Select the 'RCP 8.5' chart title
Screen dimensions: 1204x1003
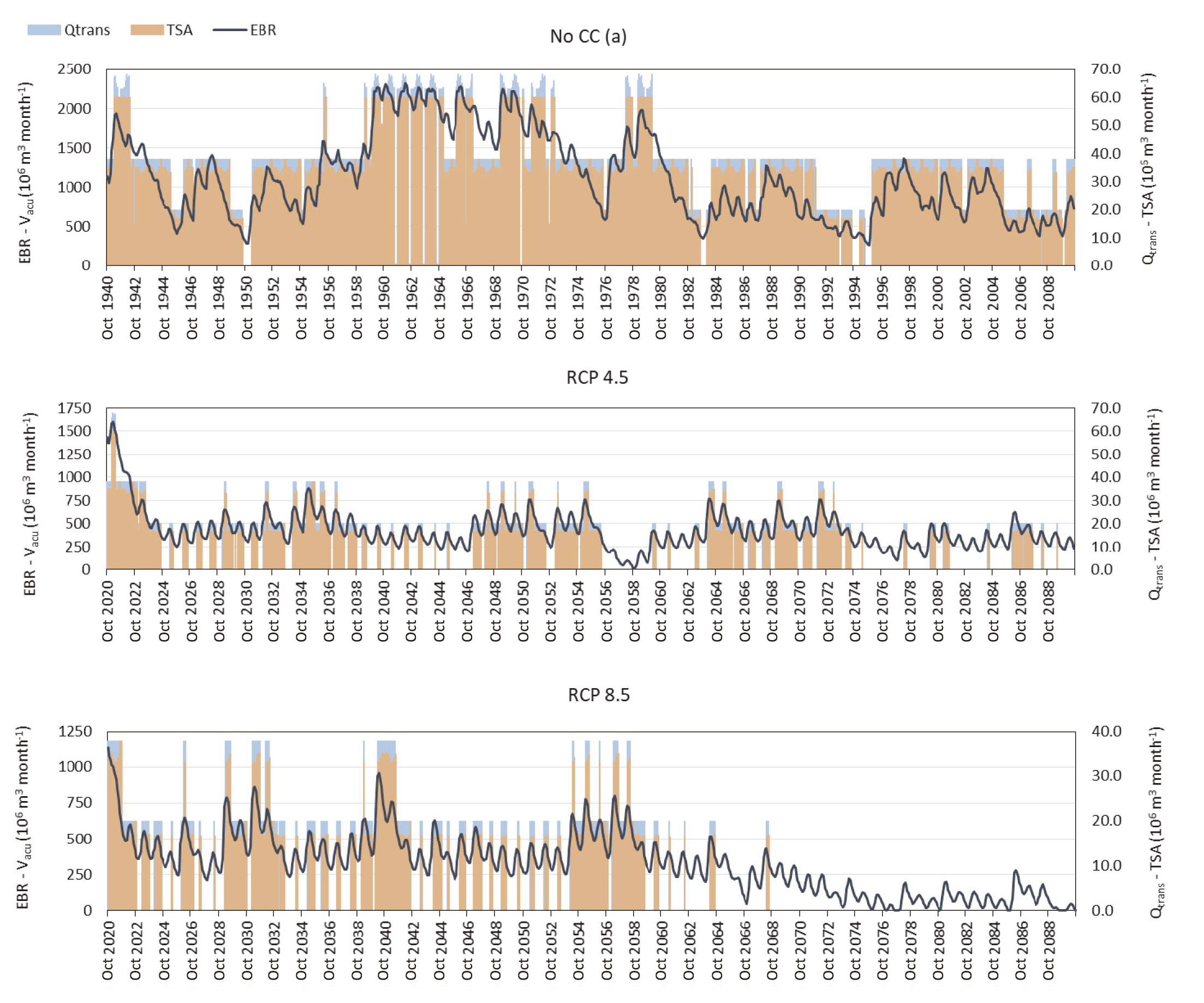[x=599, y=695]
